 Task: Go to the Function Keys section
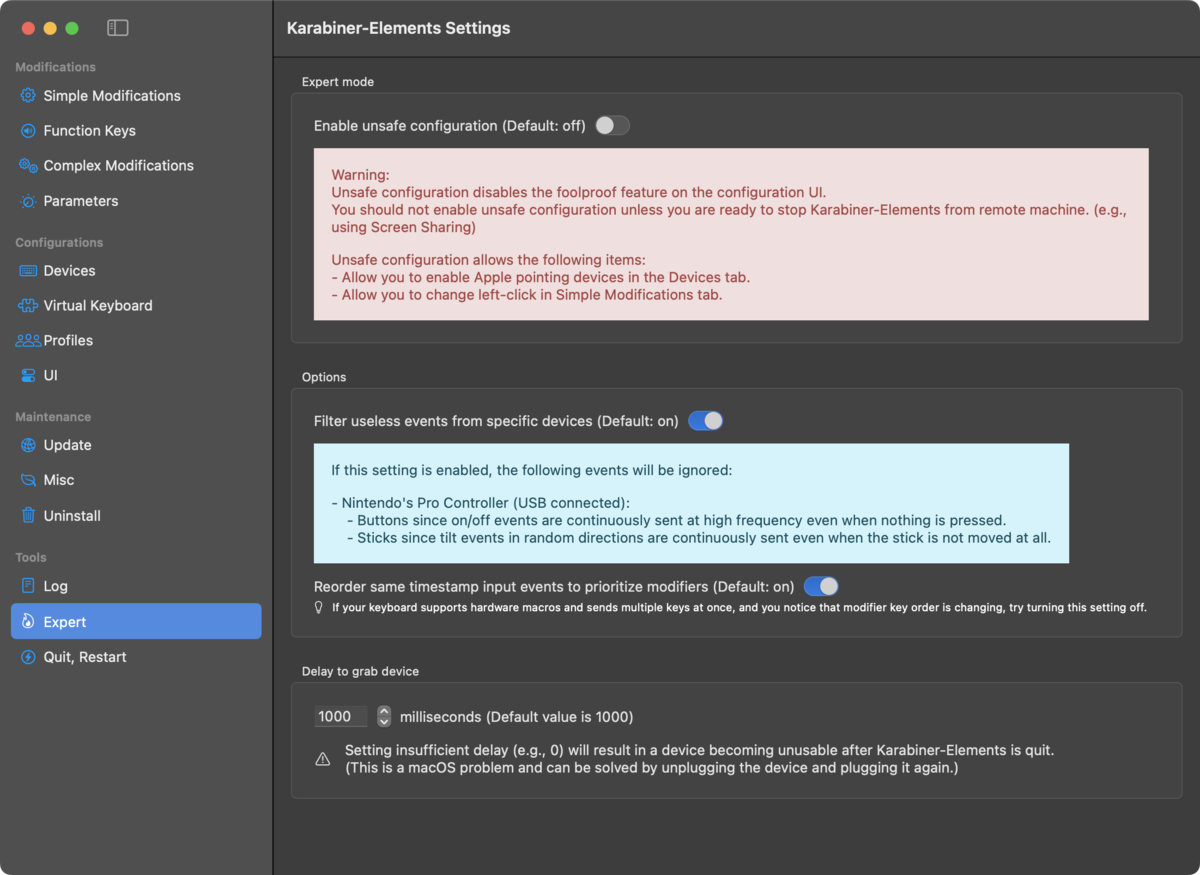(136, 131)
